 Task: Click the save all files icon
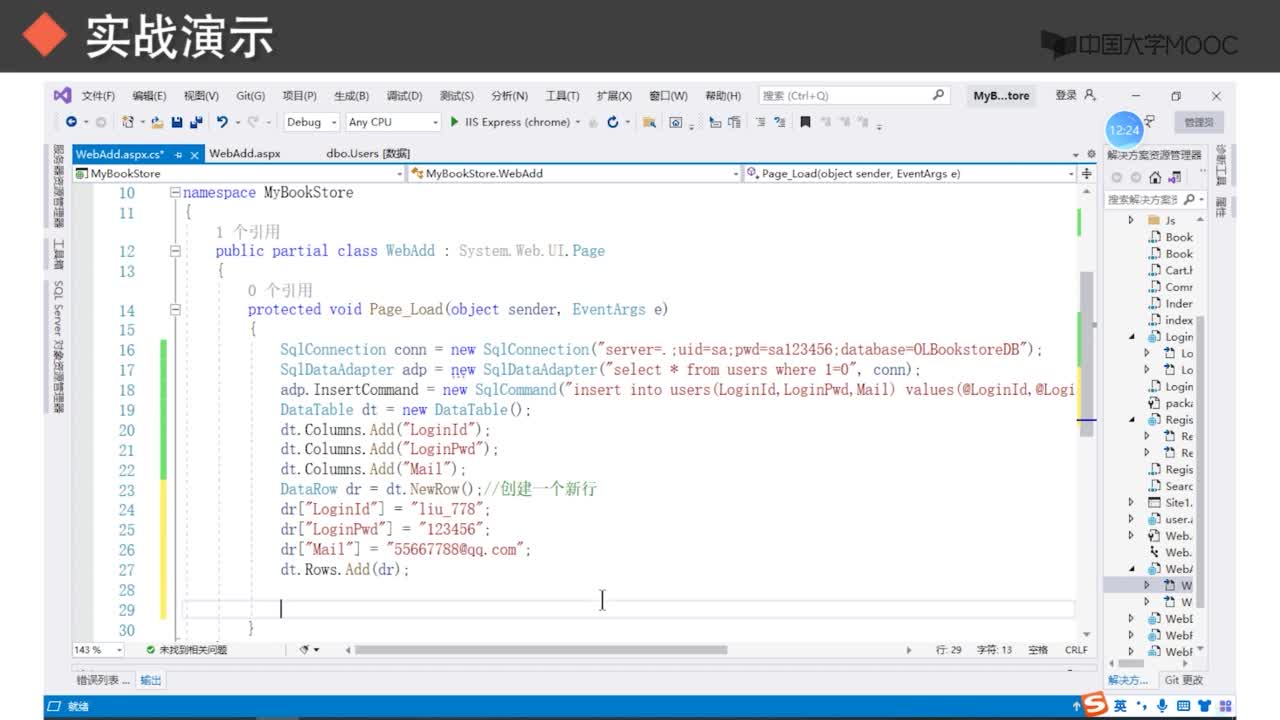[x=195, y=122]
